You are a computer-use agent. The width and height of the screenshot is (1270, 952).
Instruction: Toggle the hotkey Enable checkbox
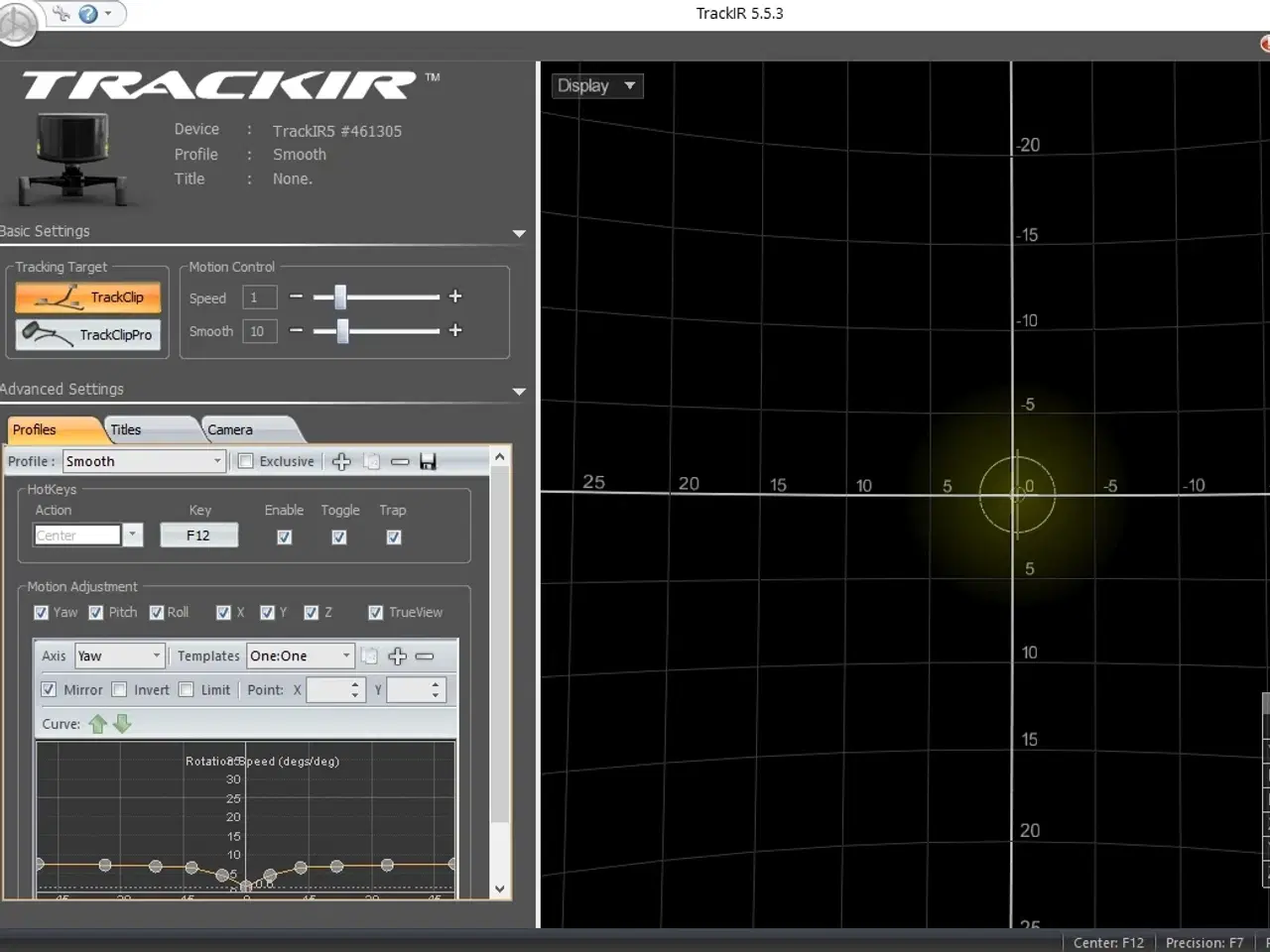pyautogui.click(x=285, y=536)
